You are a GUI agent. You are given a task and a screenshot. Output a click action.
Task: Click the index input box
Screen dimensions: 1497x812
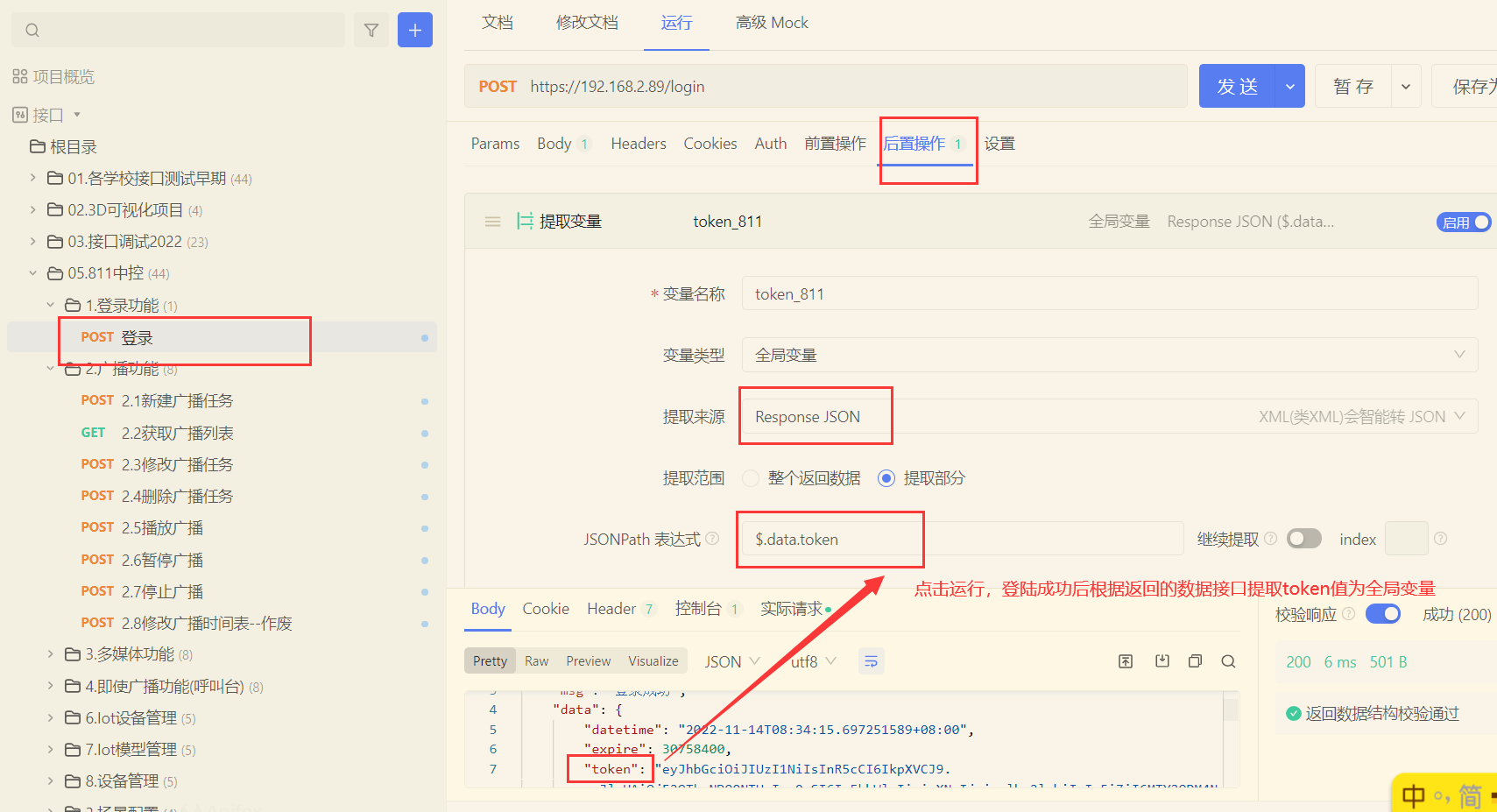pyautogui.click(x=1407, y=539)
